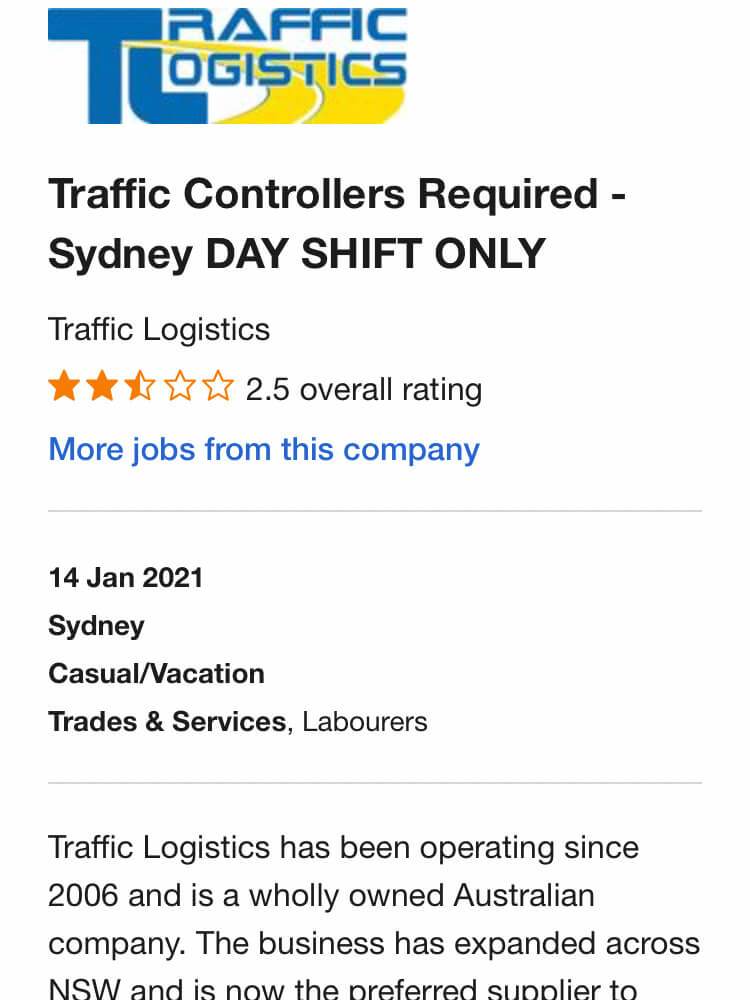
Task: Click the Traffic Logistics company name
Action: [x=159, y=330]
